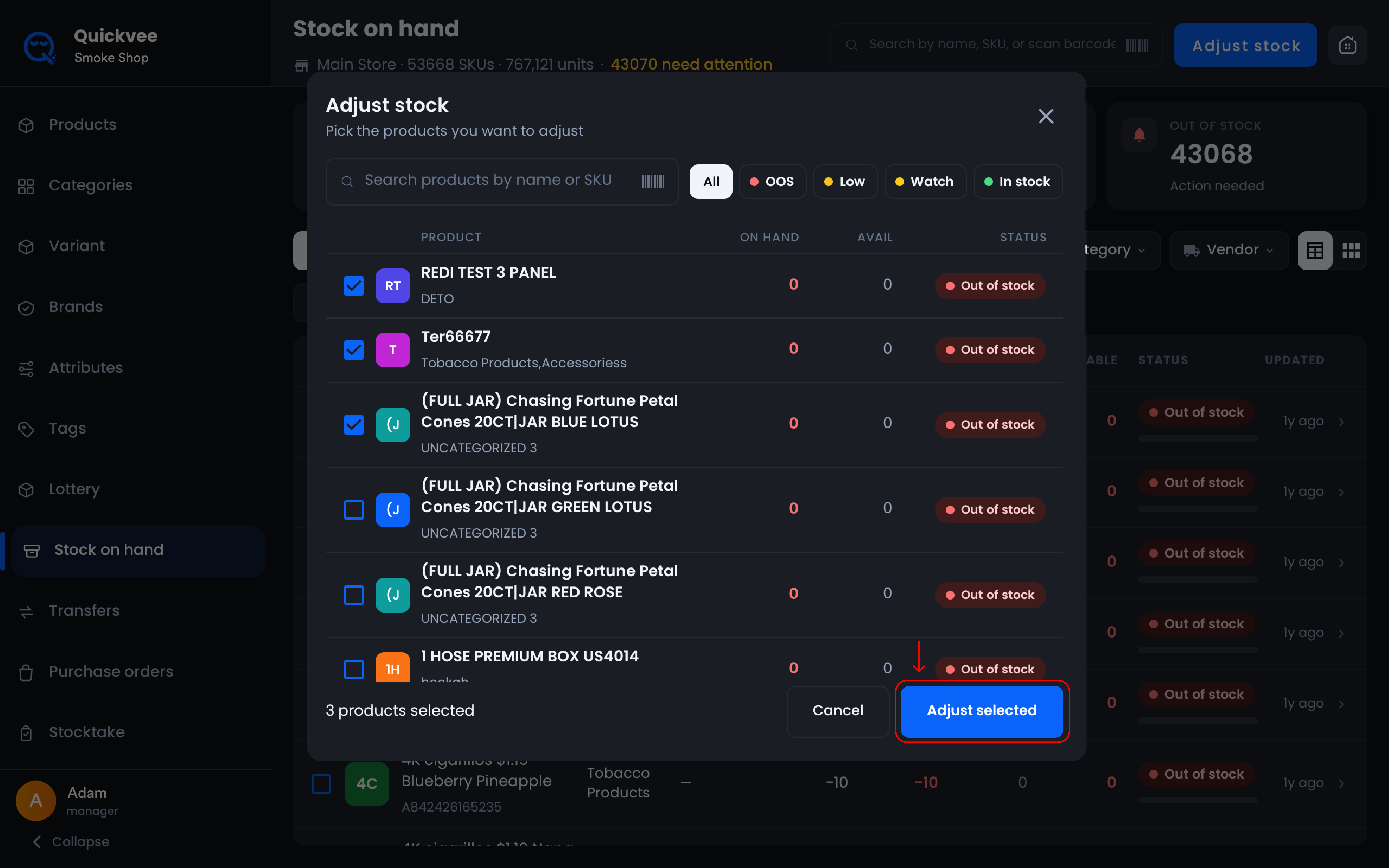Filter by In stock status
The image size is (1389, 868).
[x=1018, y=182]
